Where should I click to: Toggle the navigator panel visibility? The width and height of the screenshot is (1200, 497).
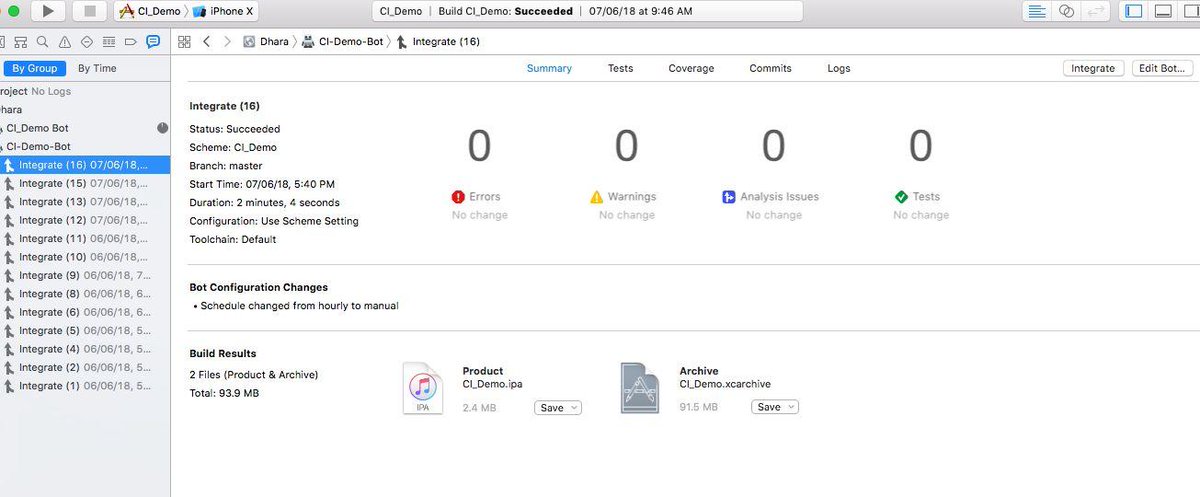tap(1134, 11)
